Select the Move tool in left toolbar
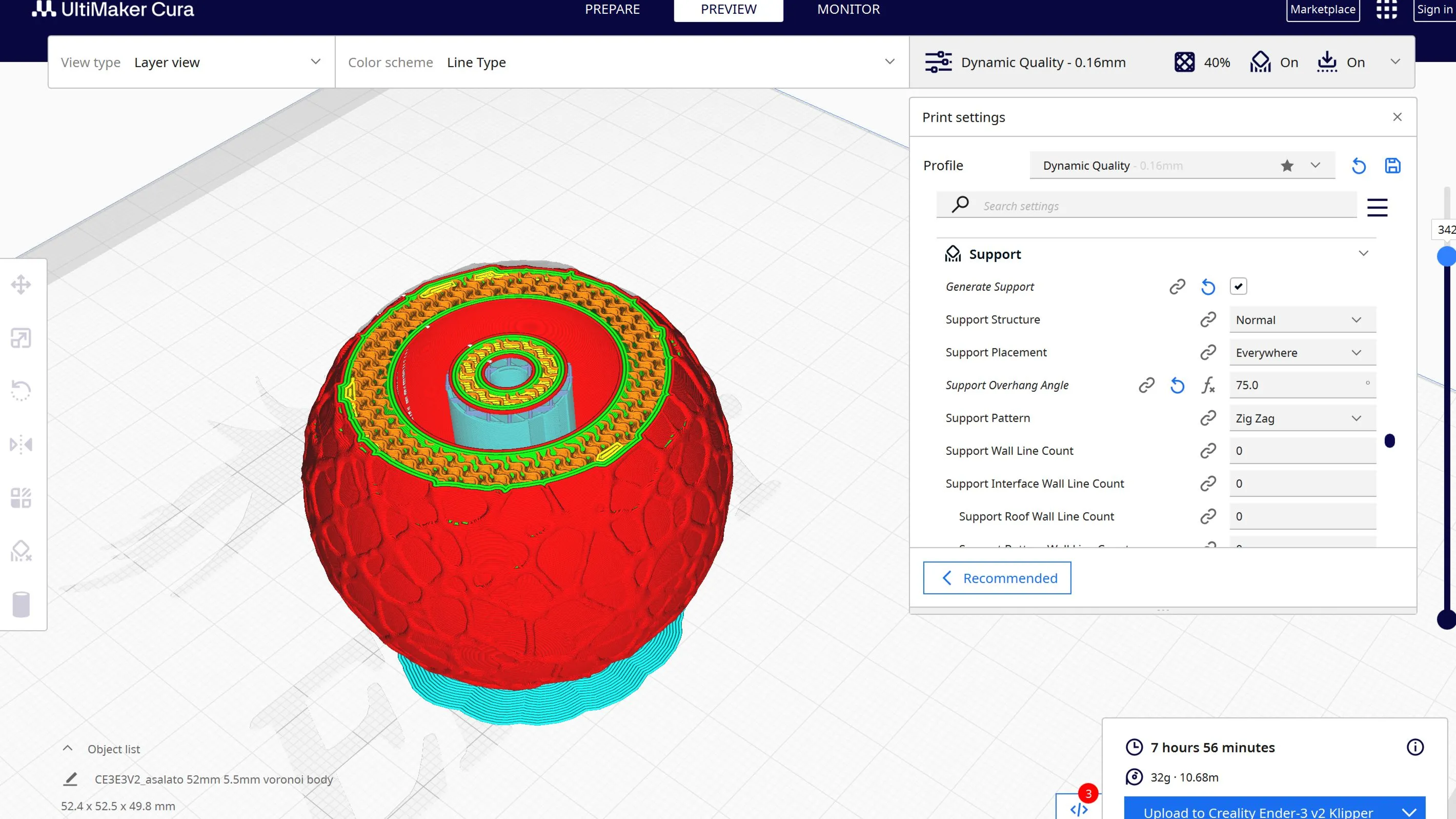Screen dimensions: 1456x819 [21, 284]
